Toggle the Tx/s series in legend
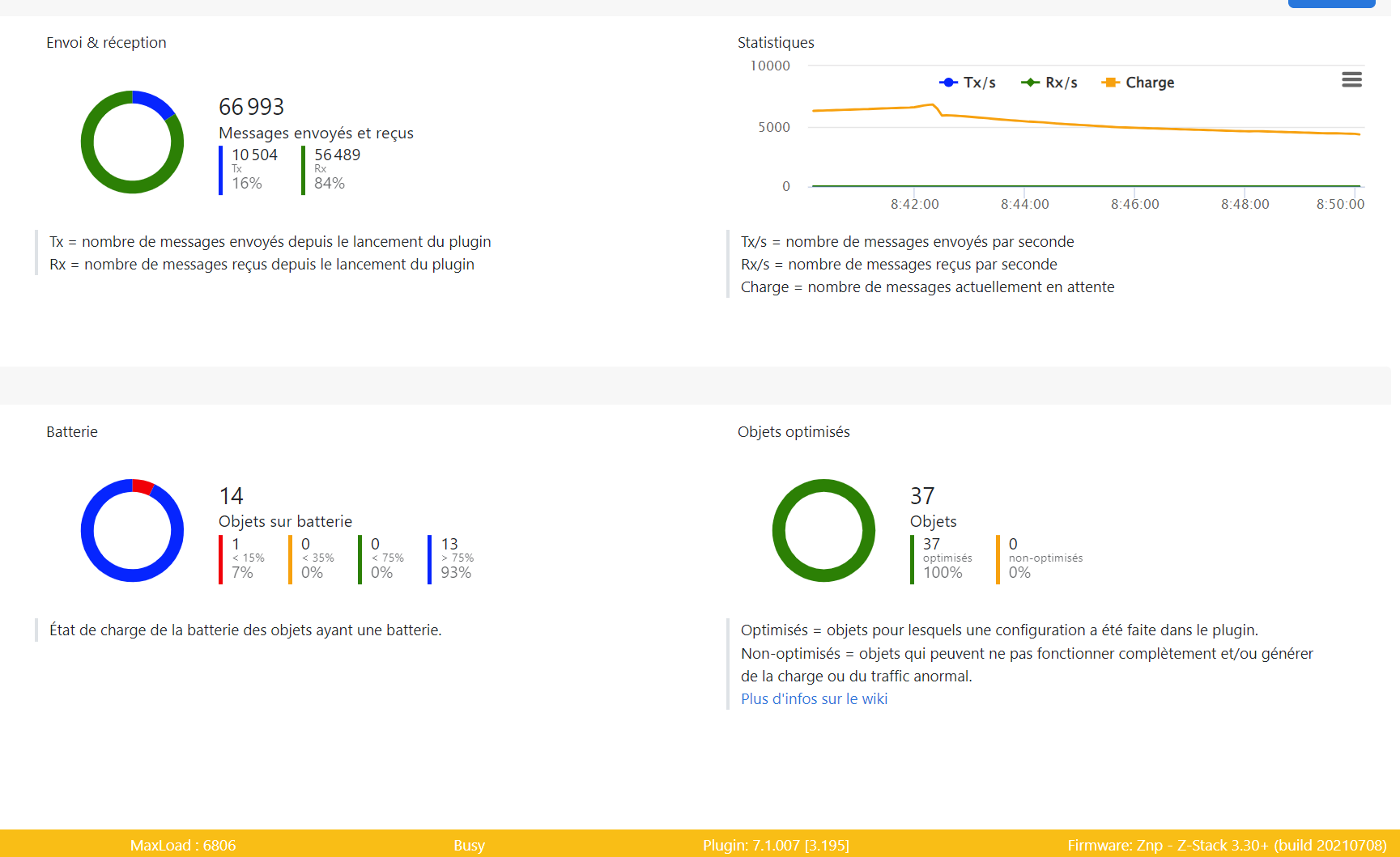The image size is (1400, 857). [x=968, y=83]
